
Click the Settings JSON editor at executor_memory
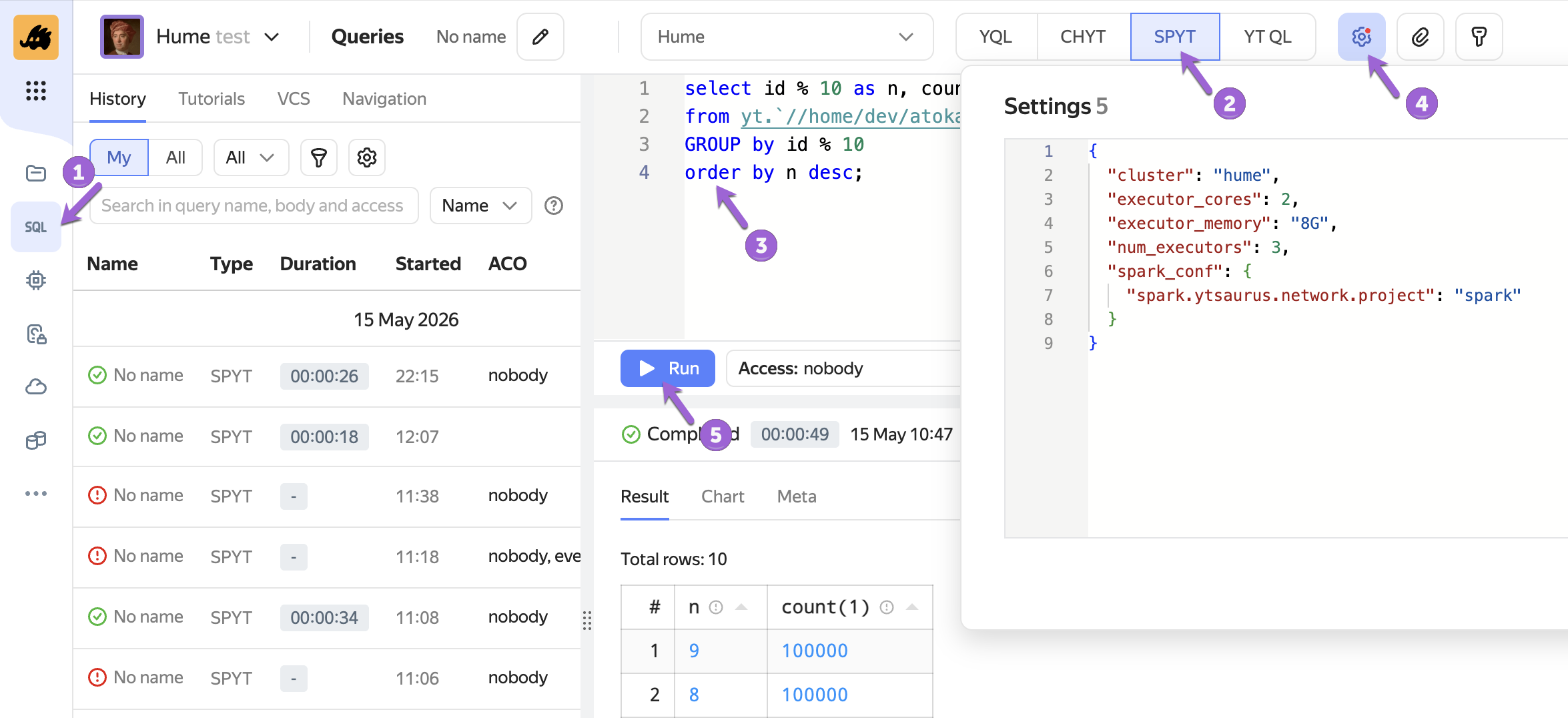point(1222,223)
